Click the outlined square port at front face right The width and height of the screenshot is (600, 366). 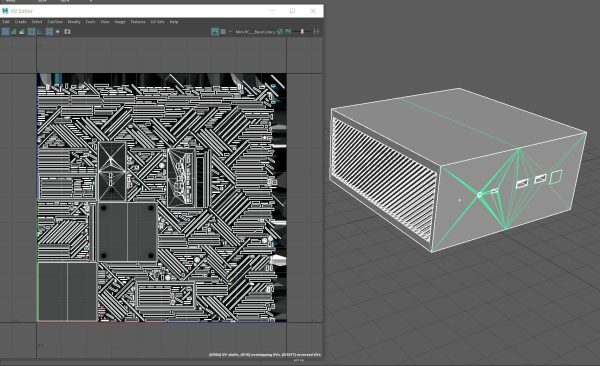click(556, 177)
